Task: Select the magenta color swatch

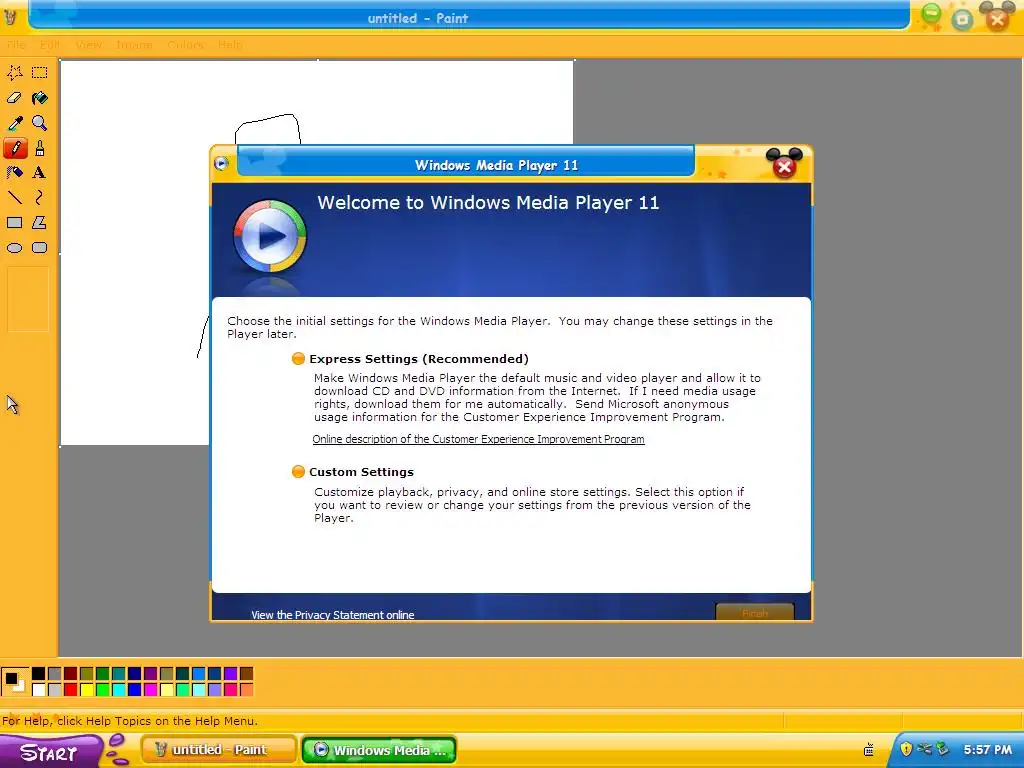Action: [x=150, y=689]
